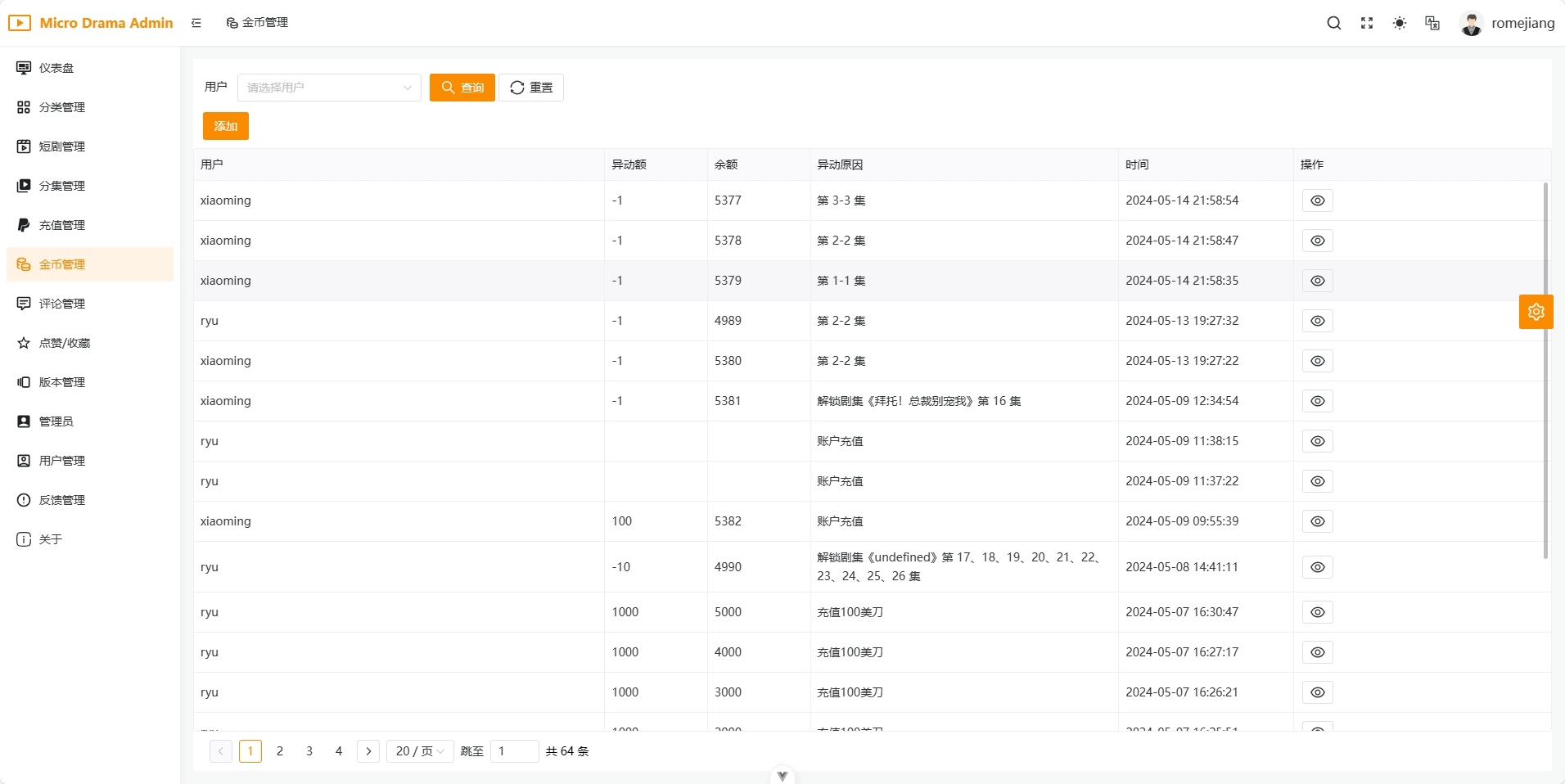Click the orange 查询 search button
Screen dimensions: 1565x784
462,88
